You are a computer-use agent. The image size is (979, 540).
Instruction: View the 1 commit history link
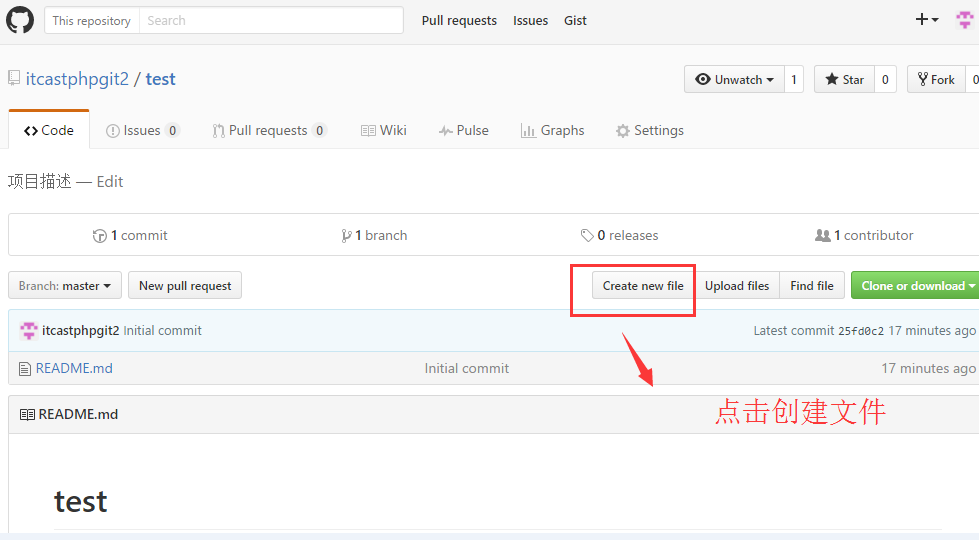coord(130,235)
